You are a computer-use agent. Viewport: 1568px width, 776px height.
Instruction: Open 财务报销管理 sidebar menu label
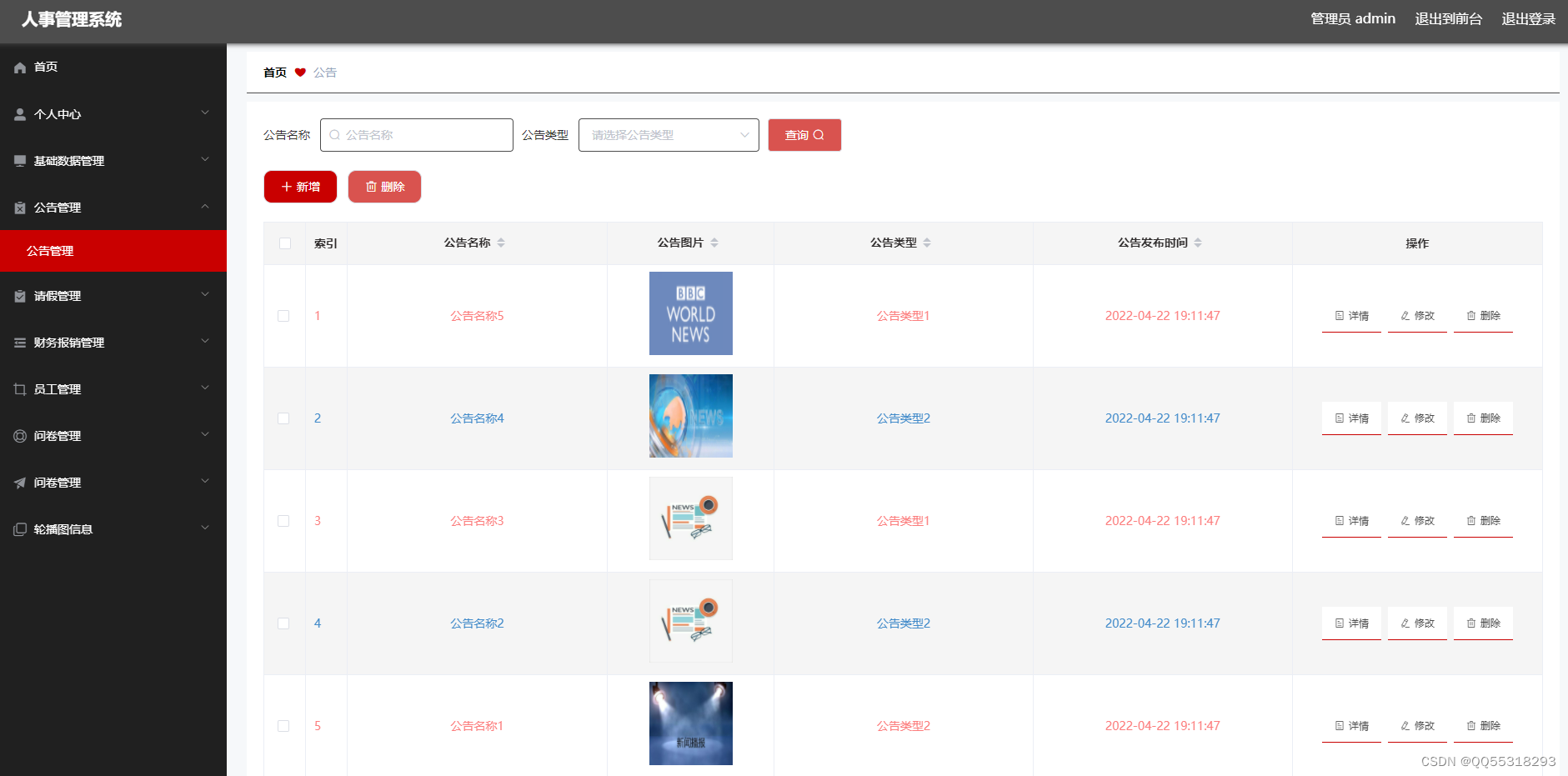coord(69,343)
